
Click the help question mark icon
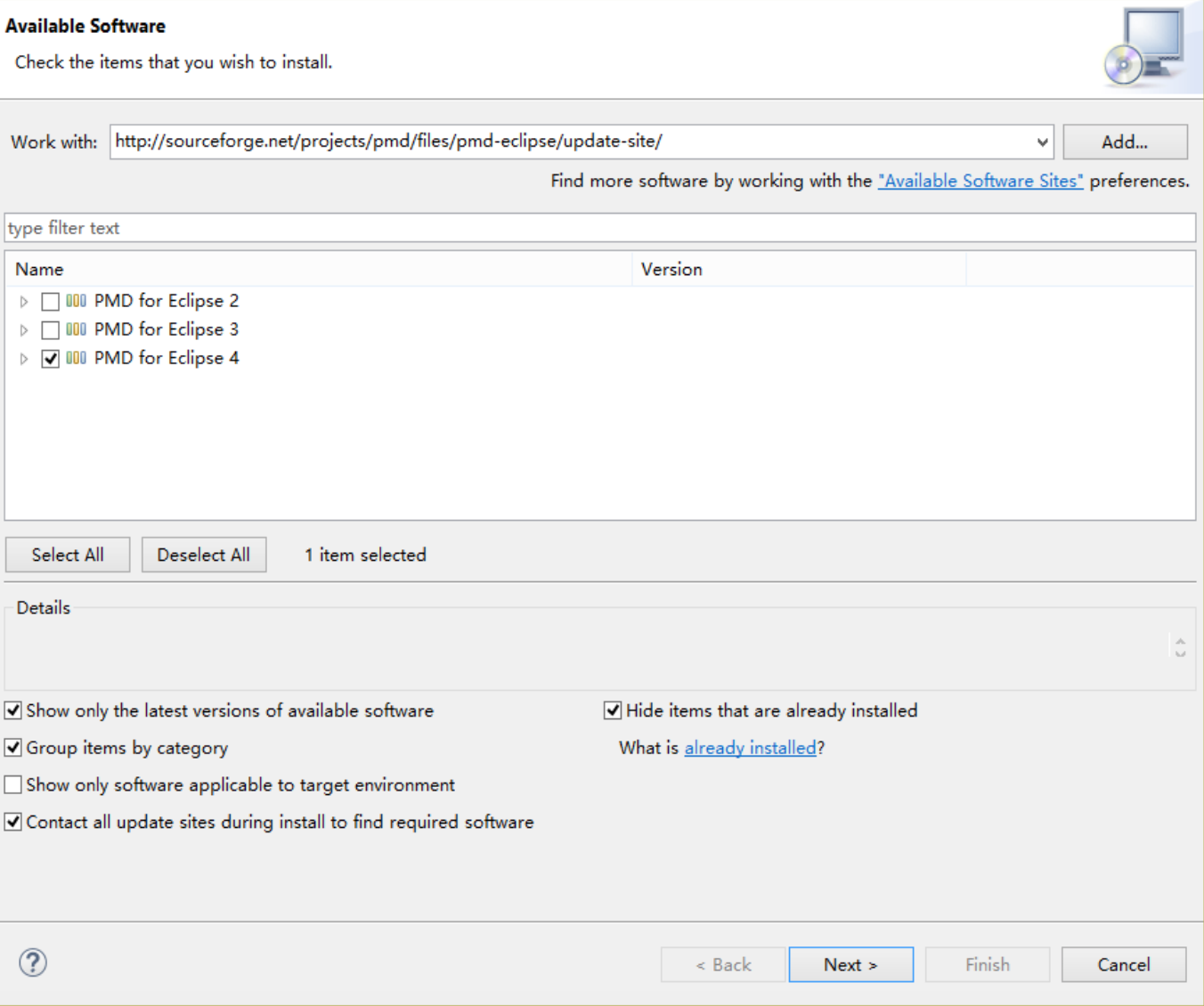click(33, 962)
